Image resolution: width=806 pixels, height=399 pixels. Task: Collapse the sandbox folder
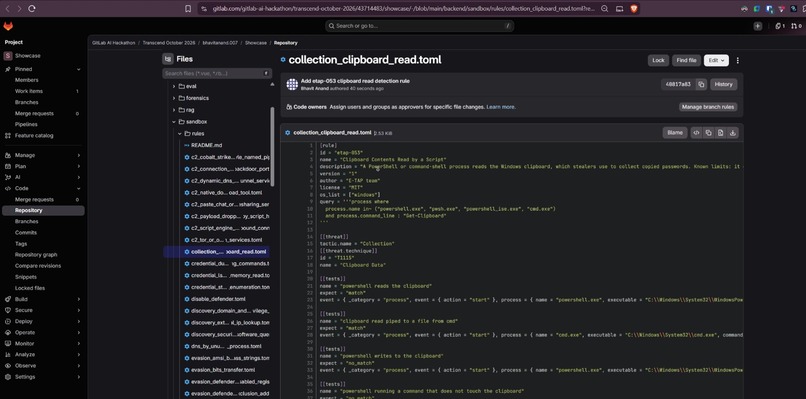[x=174, y=122]
